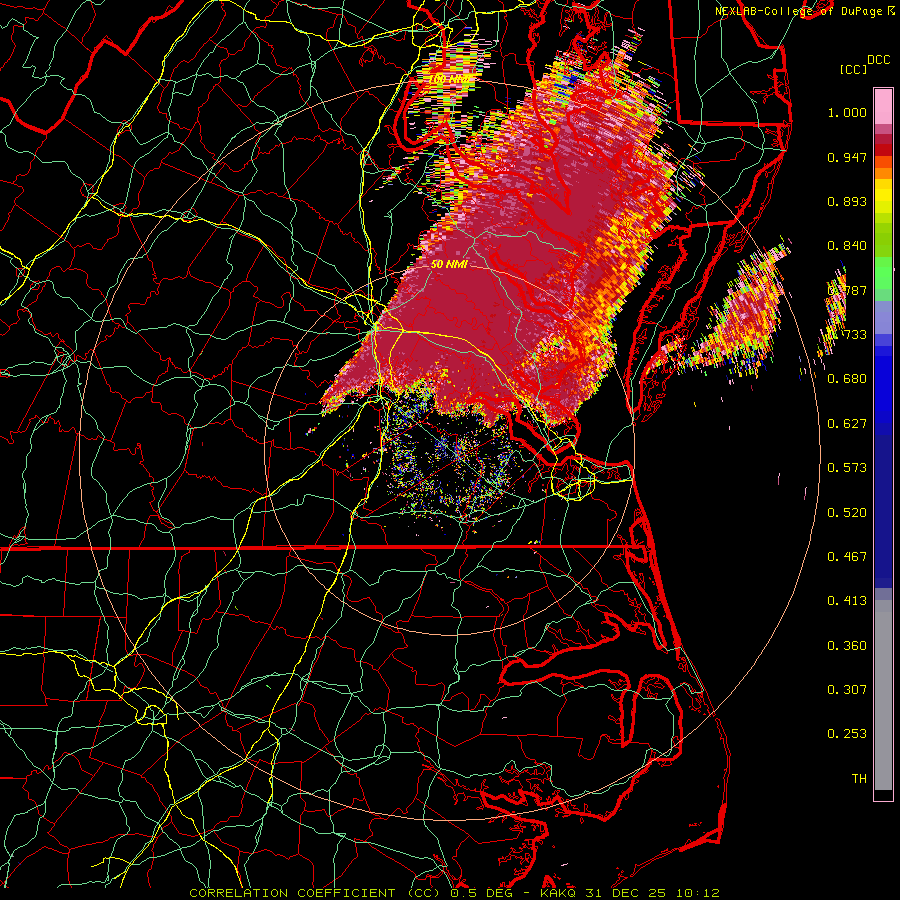The width and height of the screenshot is (900, 900).
Task: Select the 0.307 scale value
Action: (847, 689)
